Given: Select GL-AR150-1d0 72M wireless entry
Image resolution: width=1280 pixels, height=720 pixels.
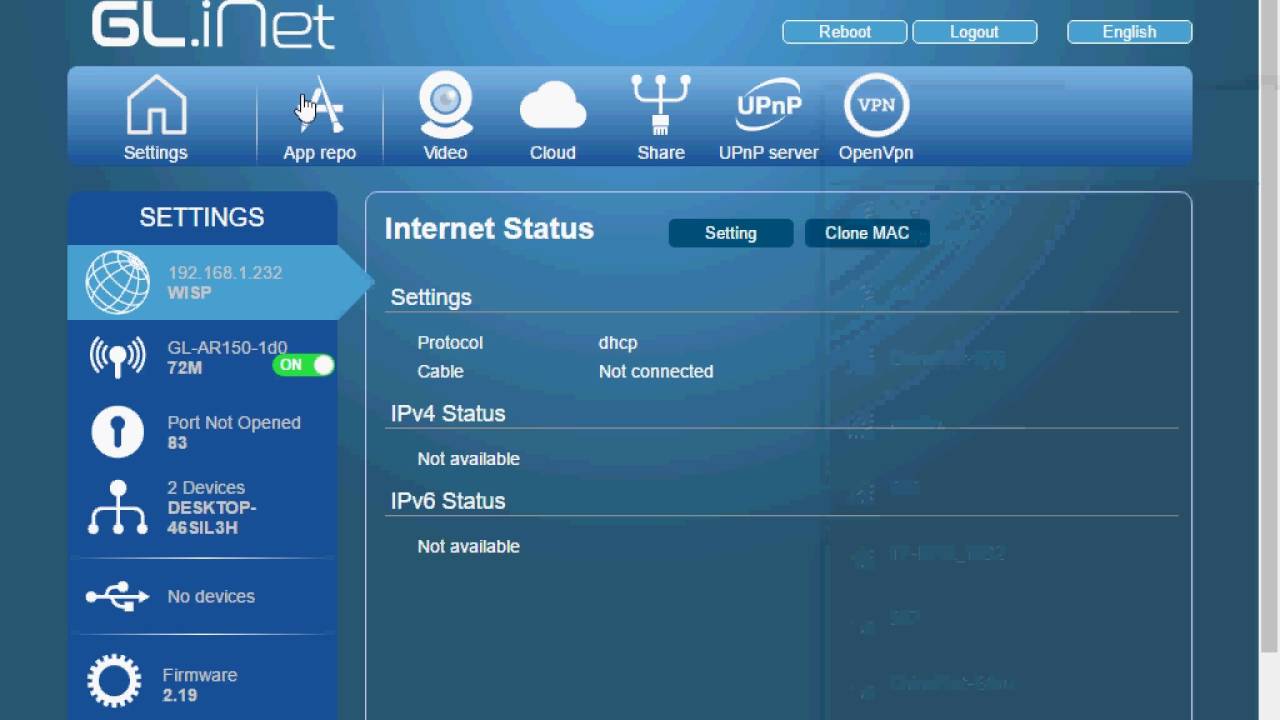Looking at the screenshot, I should tap(202, 357).
